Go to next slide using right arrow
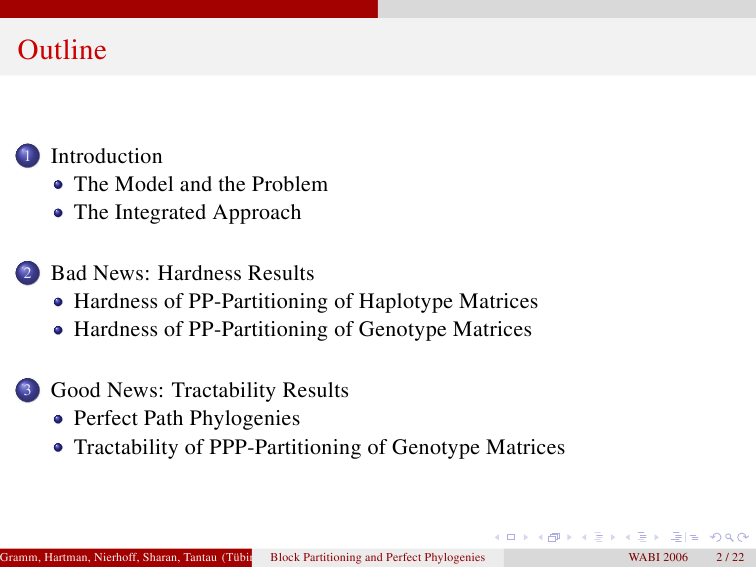 tap(526, 537)
